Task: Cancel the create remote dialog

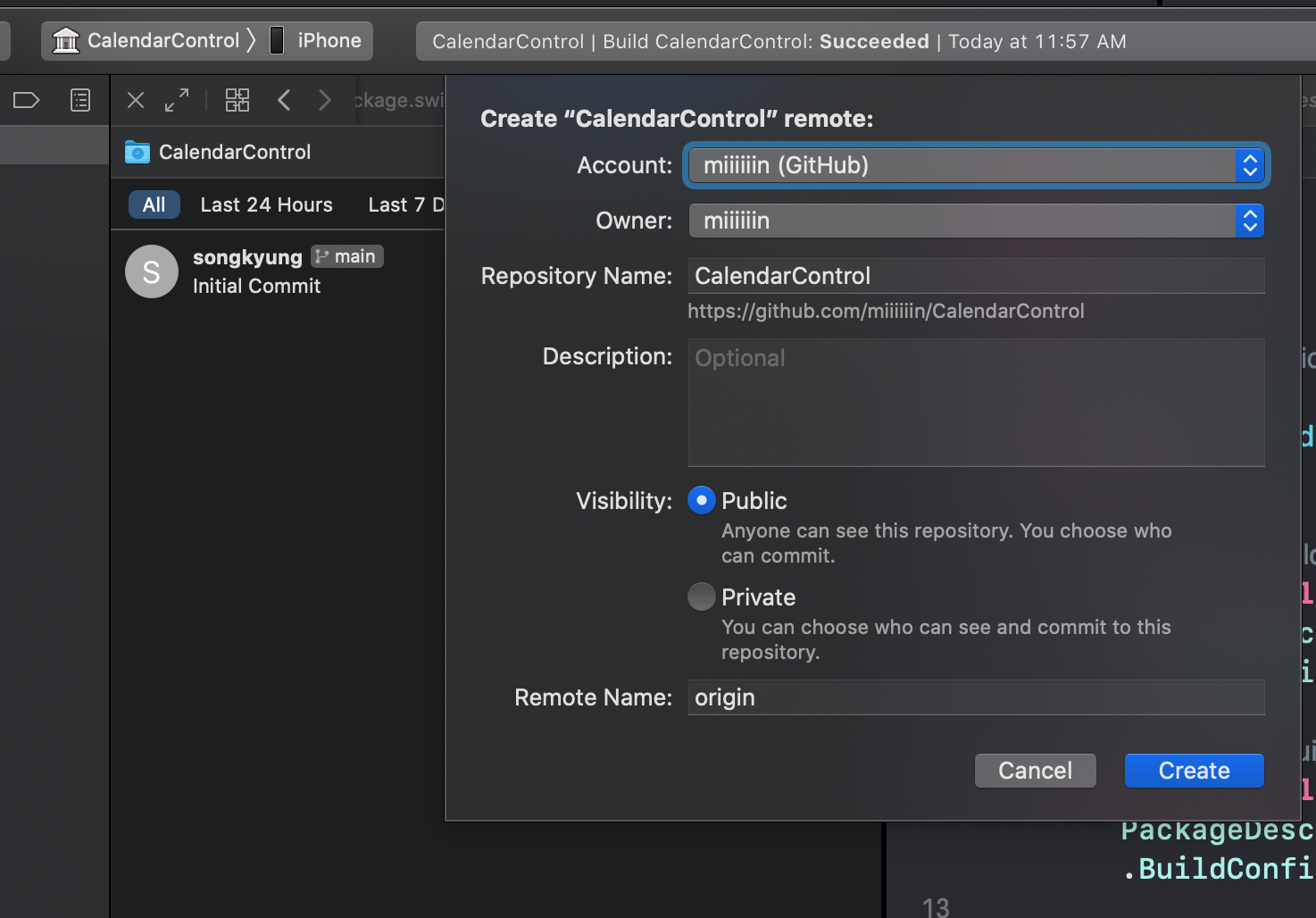Action: click(1035, 771)
